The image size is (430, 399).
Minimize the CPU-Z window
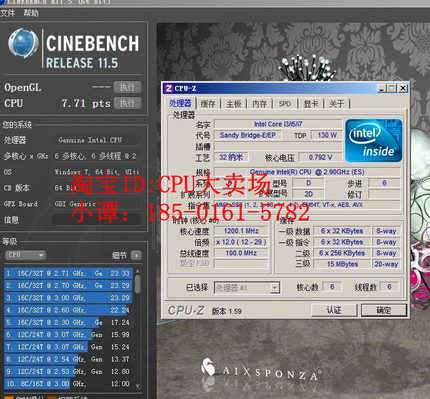[382, 88]
